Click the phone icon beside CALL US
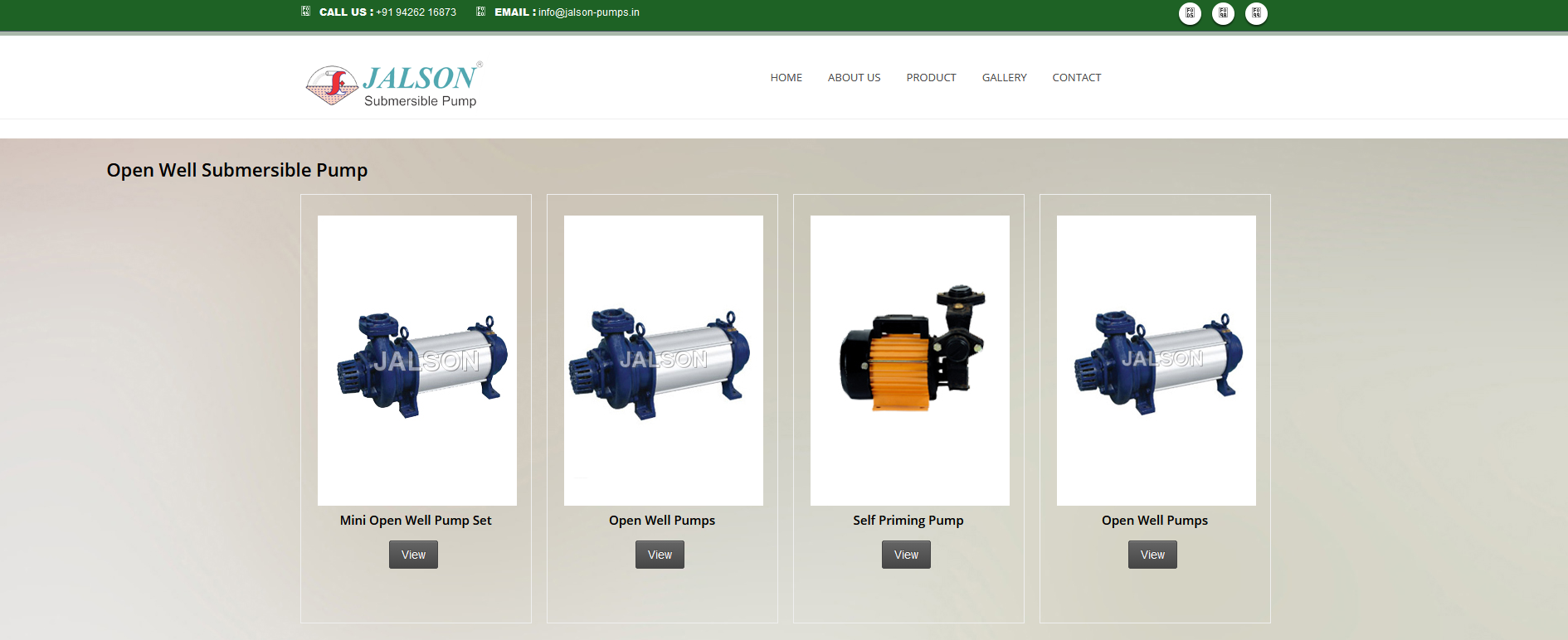 click(305, 12)
